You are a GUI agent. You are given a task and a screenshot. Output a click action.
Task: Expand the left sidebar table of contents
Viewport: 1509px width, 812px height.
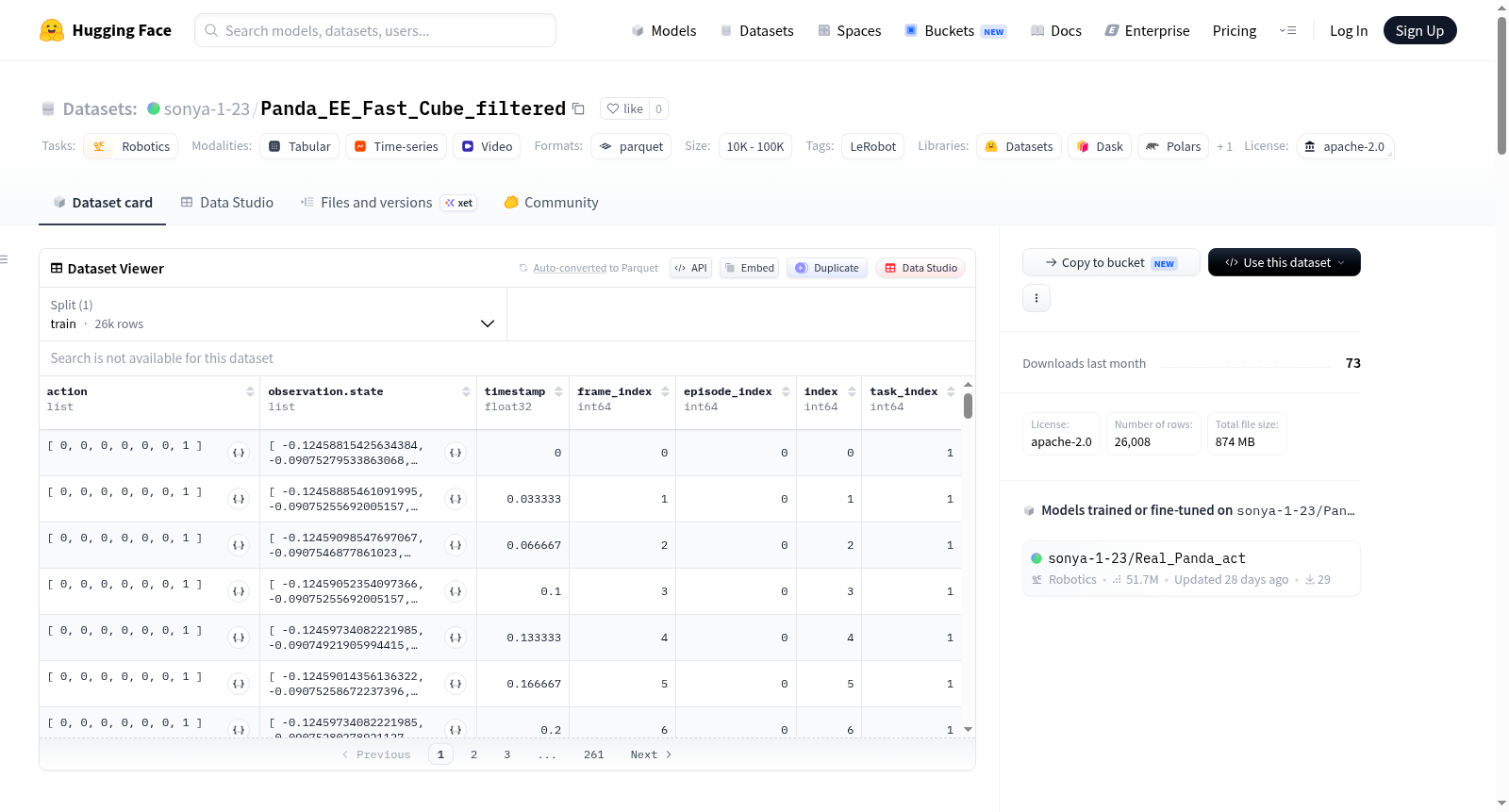(x=5, y=259)
